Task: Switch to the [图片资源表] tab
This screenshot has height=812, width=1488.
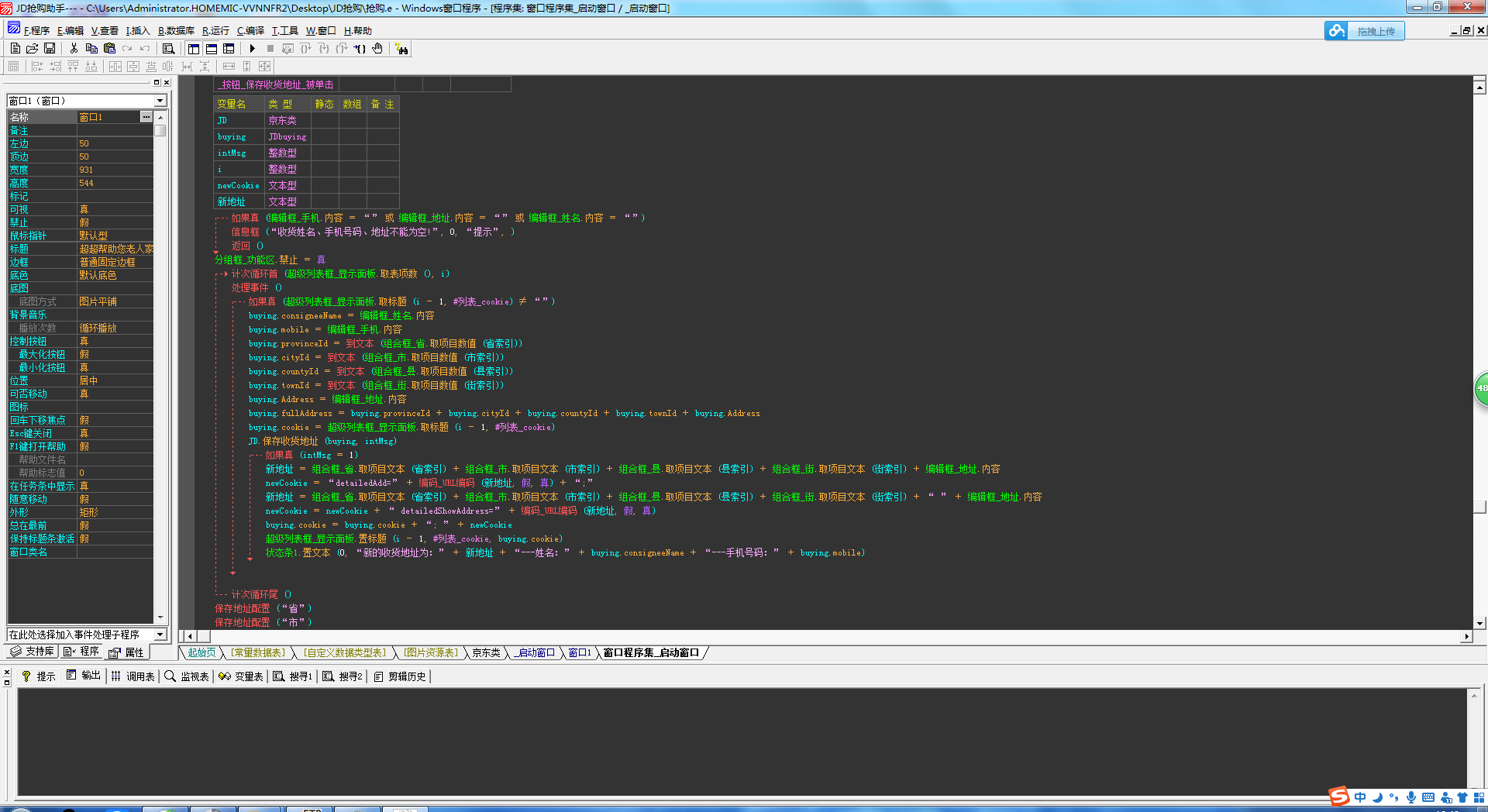Action: pos(431,653)
